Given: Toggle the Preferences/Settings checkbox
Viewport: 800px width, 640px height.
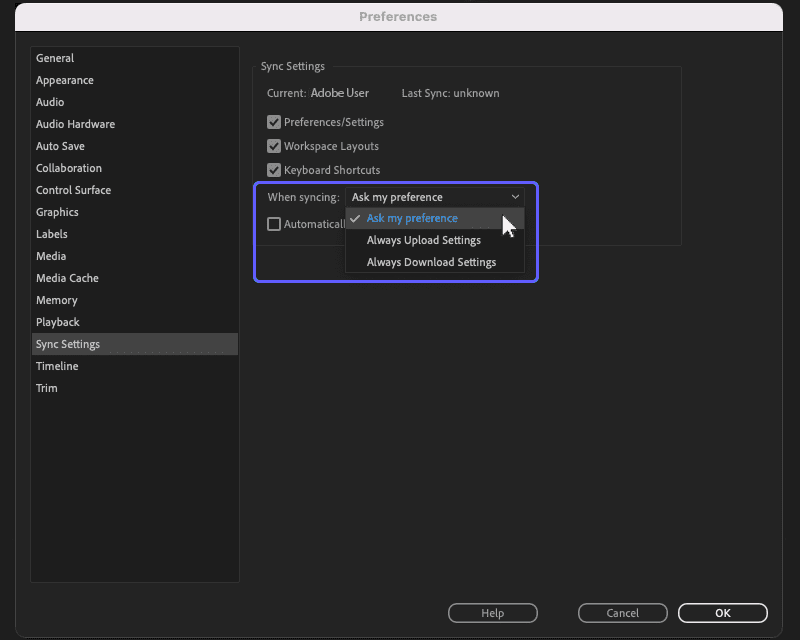Looking at the screenshot, I should click(274, 122).
